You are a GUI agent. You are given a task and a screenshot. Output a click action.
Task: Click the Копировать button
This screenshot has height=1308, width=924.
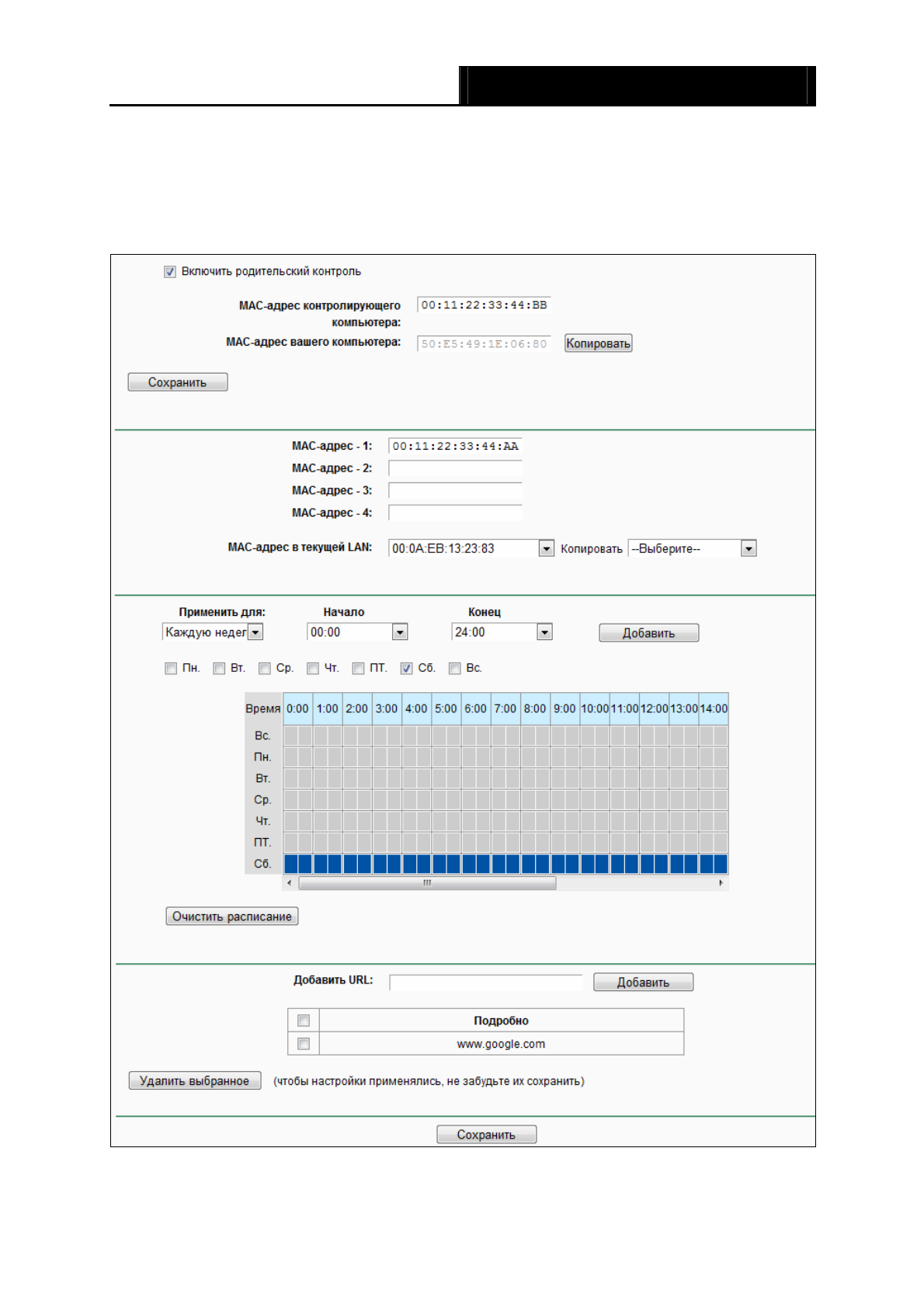pos(598,343)
